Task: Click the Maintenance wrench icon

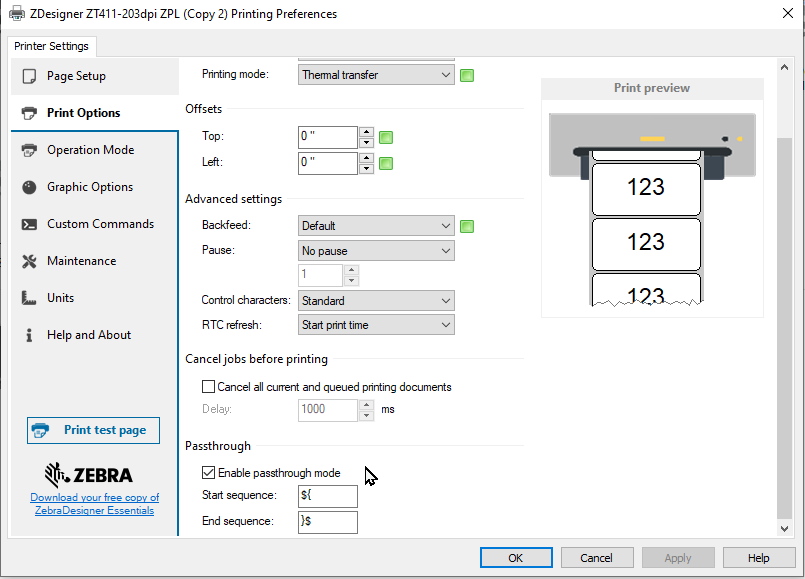Action: [29, 261]
